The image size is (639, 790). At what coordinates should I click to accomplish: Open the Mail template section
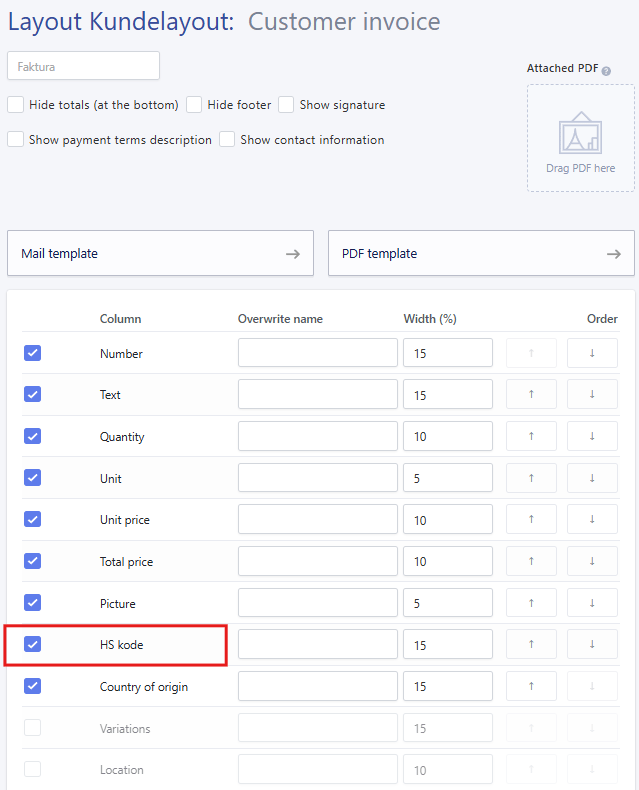[x=160, y=254]
